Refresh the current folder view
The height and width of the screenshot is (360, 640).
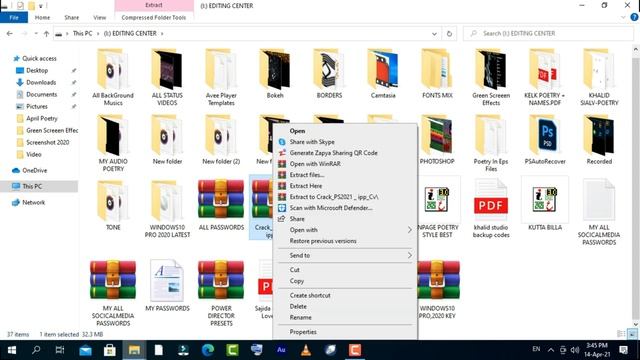click(x=449, y=33)
